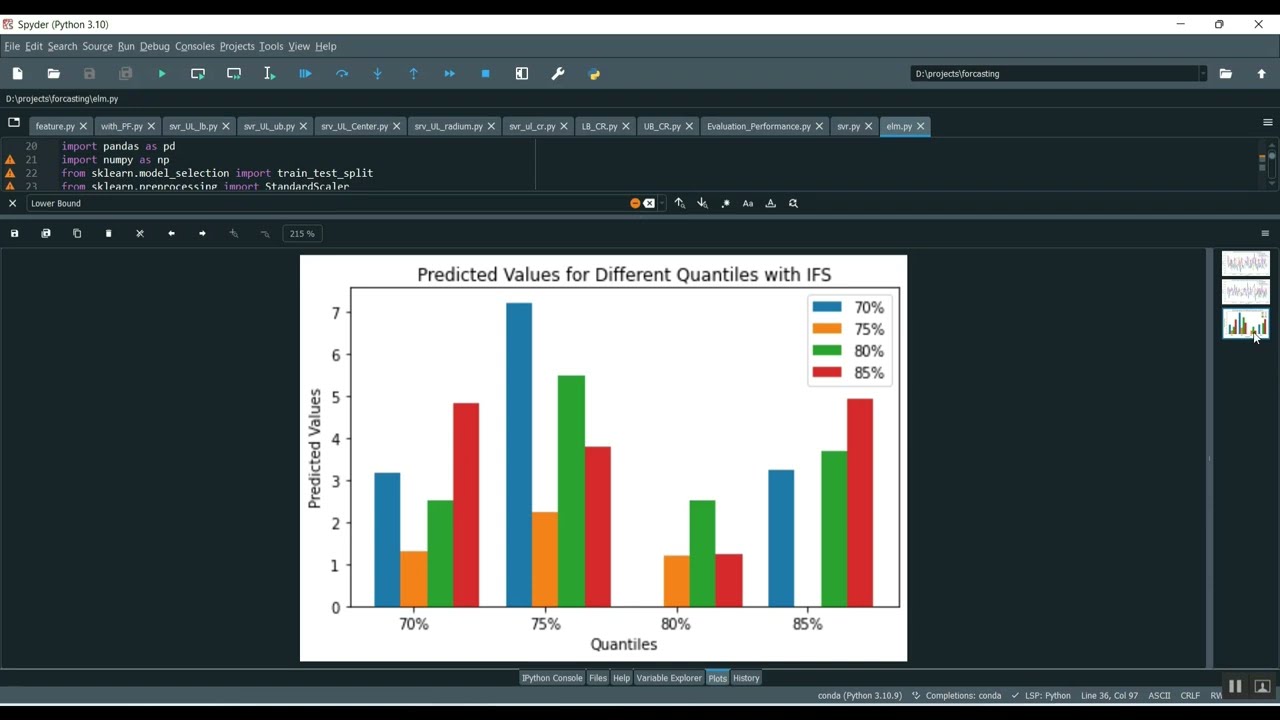Open the Projects menu
The width and height of the screenshot is (1280, 720).
pos(237,46)
